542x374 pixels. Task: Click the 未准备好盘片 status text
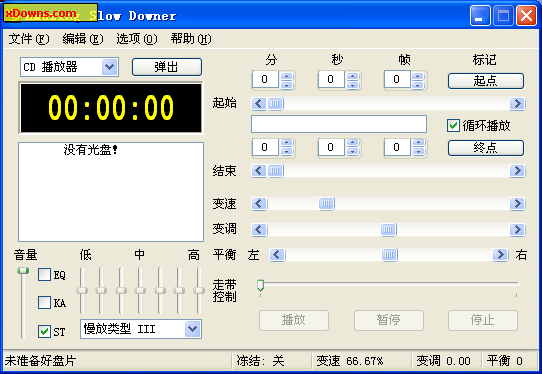click(40, 361)
